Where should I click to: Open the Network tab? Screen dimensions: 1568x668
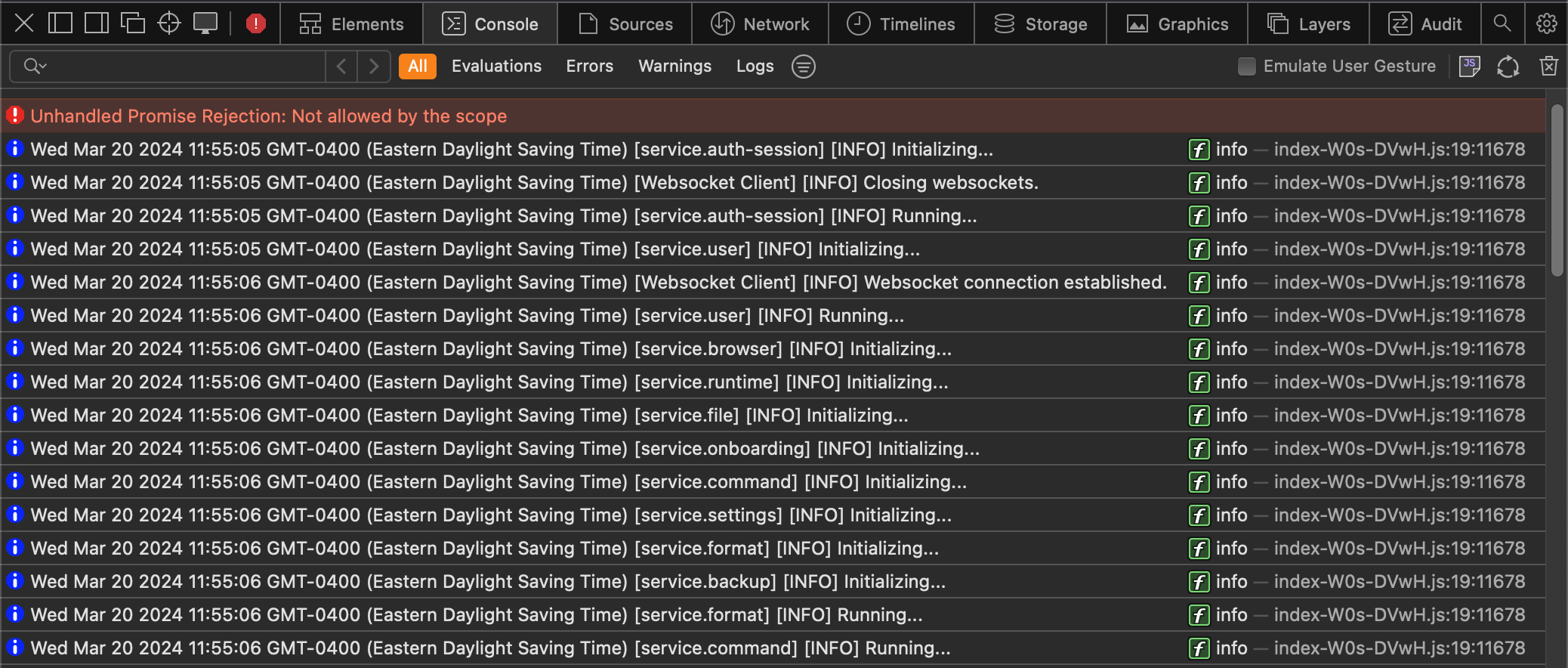coord(761,24)
